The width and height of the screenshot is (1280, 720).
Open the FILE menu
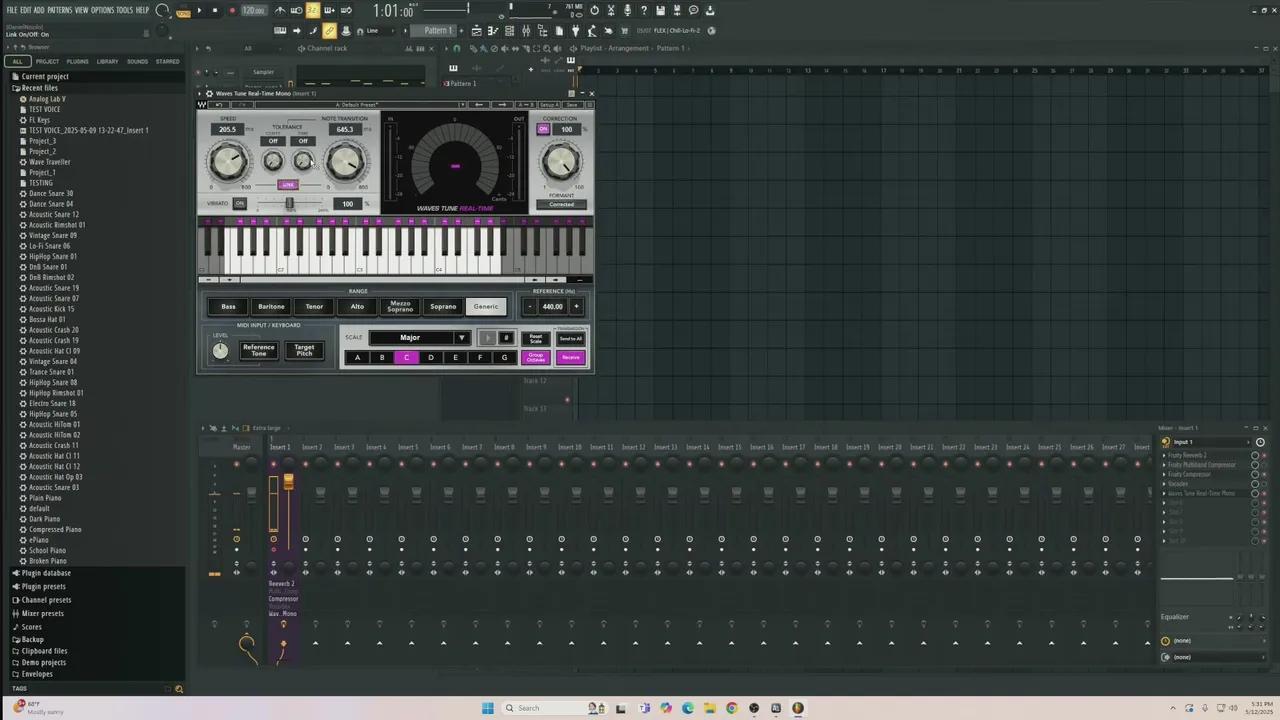(11, 10)
